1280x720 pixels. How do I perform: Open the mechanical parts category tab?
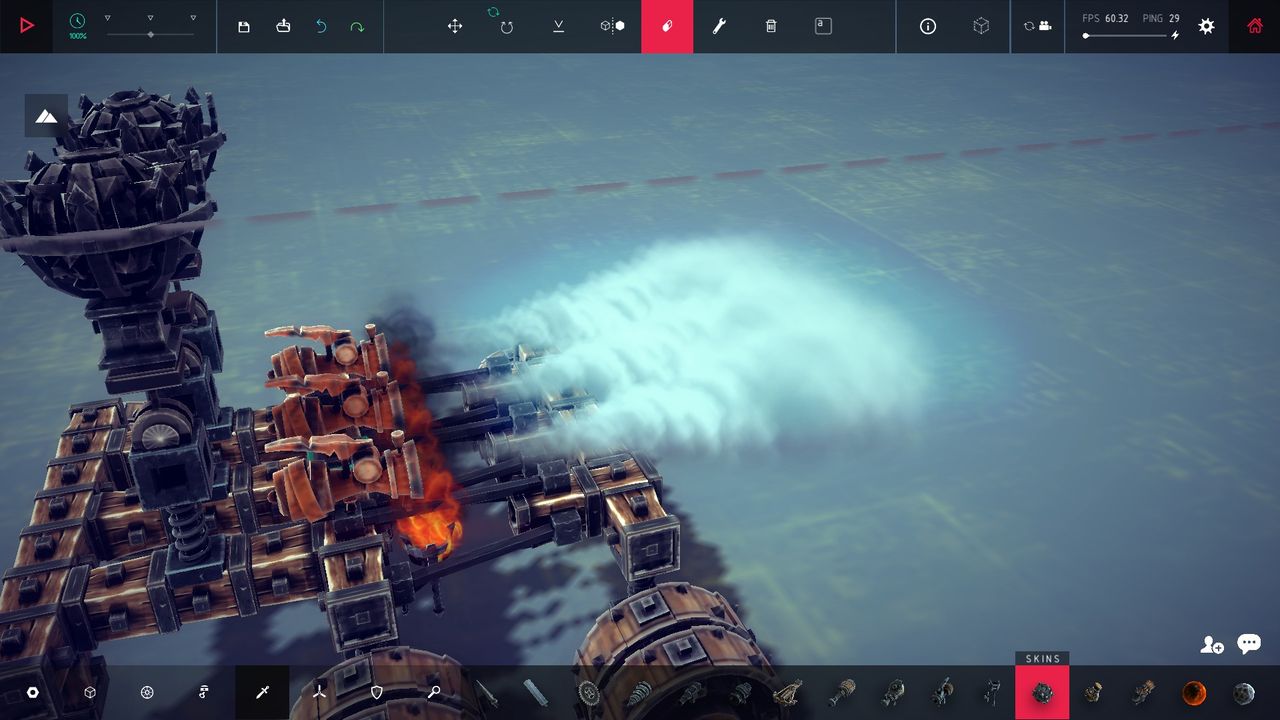point(204,692)
